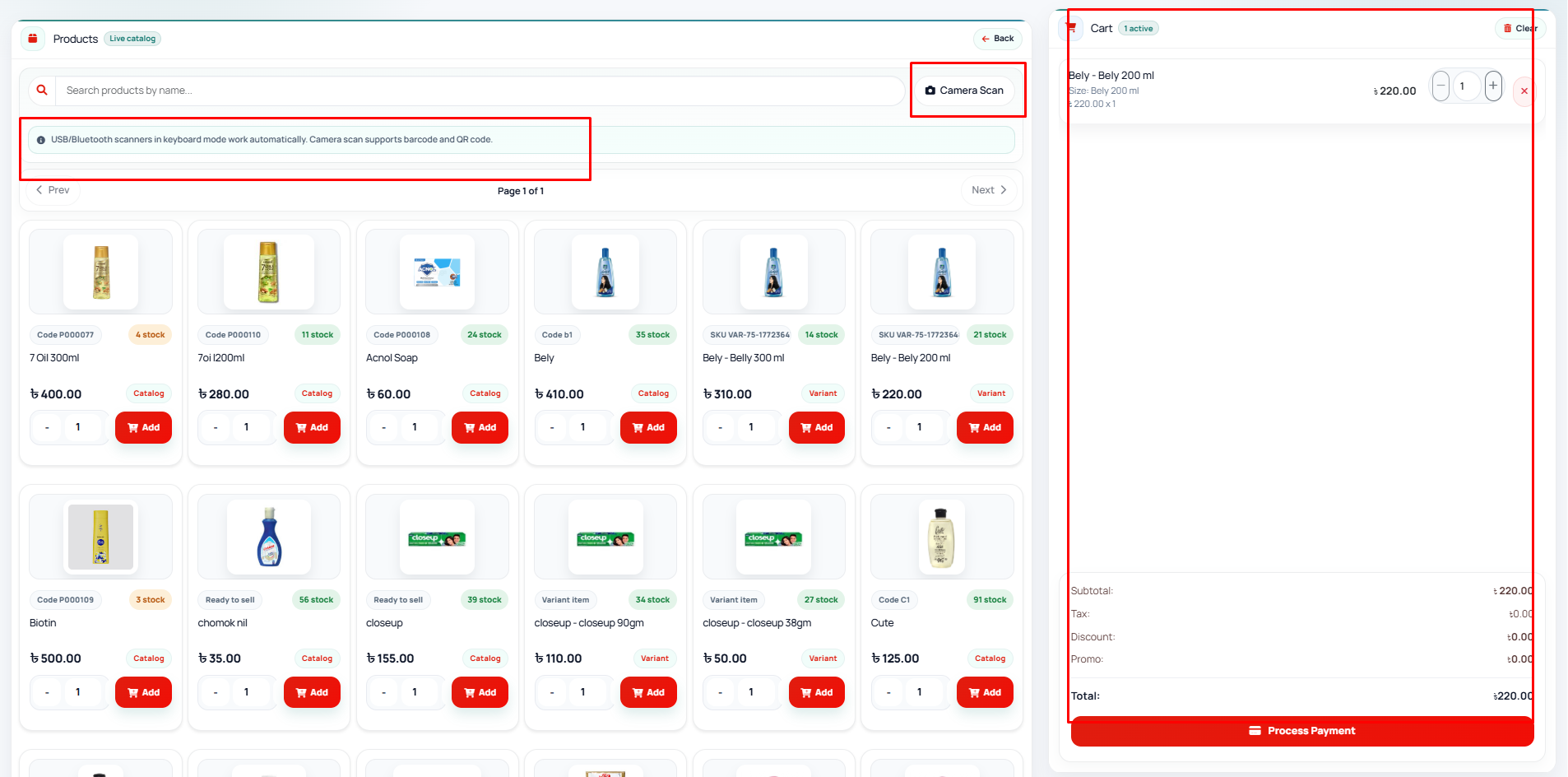Click Cute product image
The image size is (1568, 777).
coord(941,537)
